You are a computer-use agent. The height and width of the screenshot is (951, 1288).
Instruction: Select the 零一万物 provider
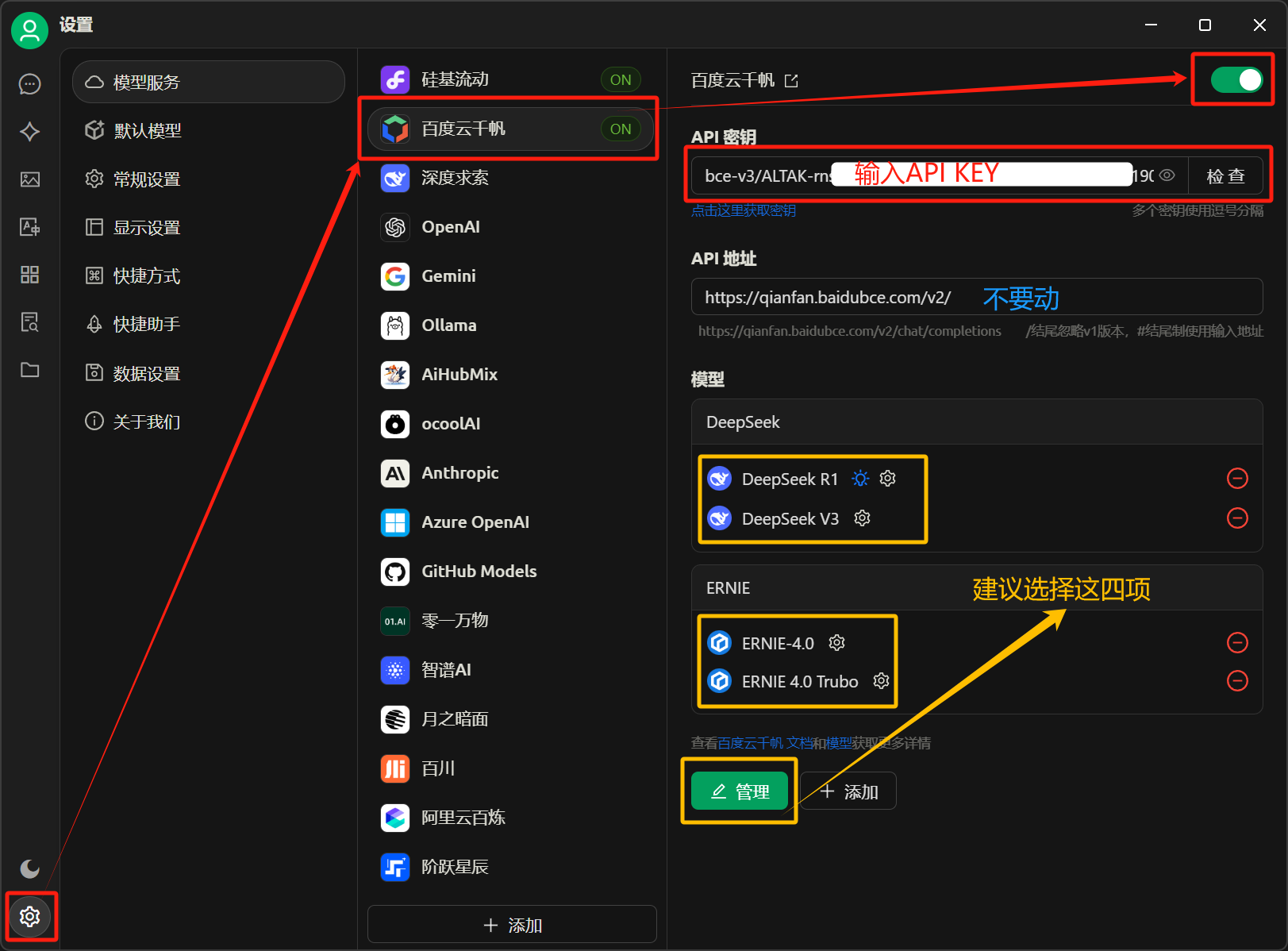(x=511, y=621)
